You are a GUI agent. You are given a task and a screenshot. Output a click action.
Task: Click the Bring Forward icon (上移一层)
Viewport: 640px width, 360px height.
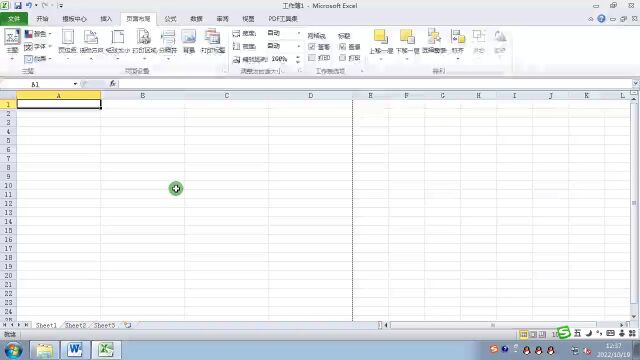click(381, 42)
